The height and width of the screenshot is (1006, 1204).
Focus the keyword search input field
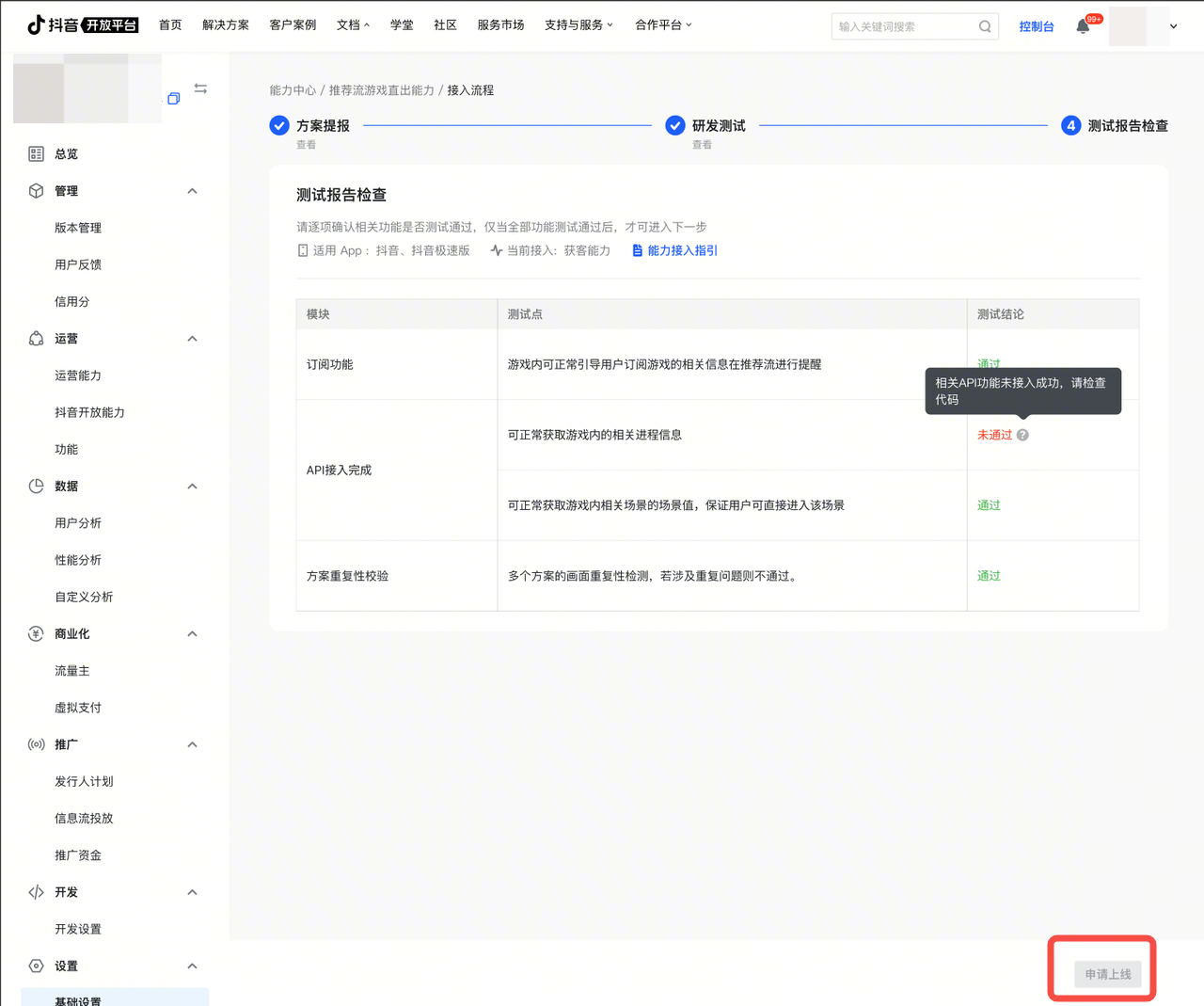[903, 26]
